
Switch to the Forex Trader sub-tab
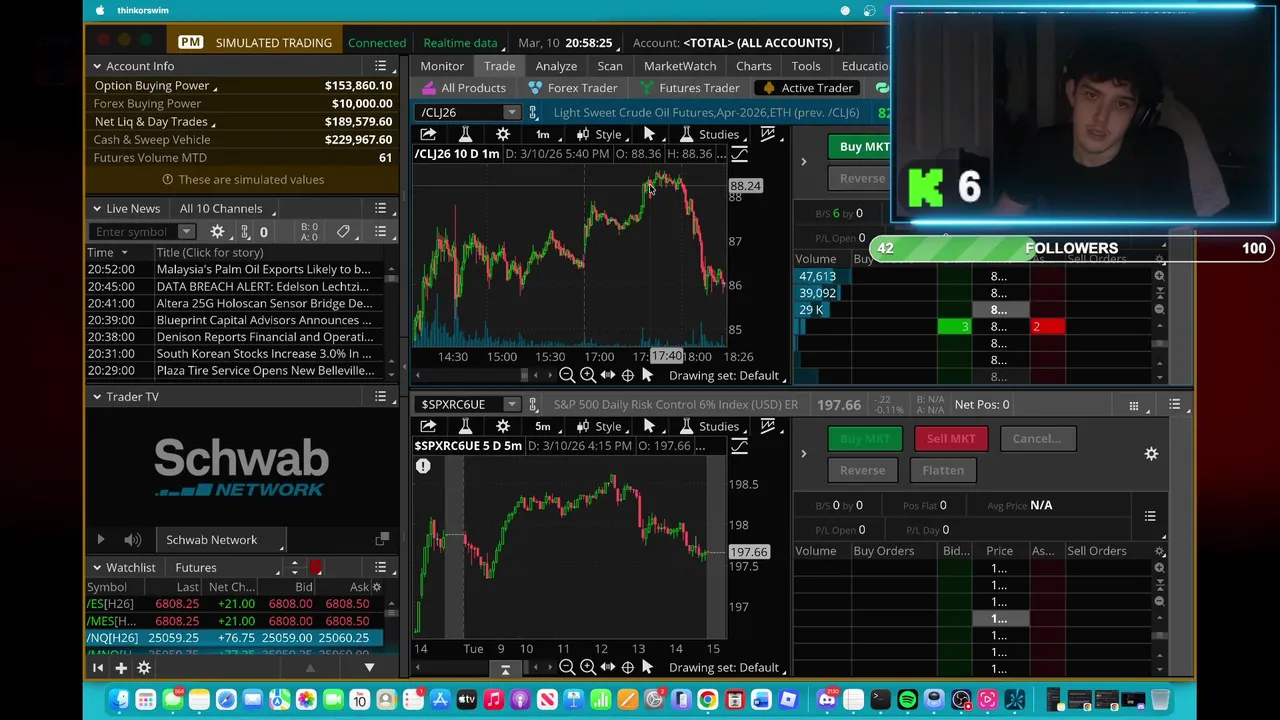point(572,88)
